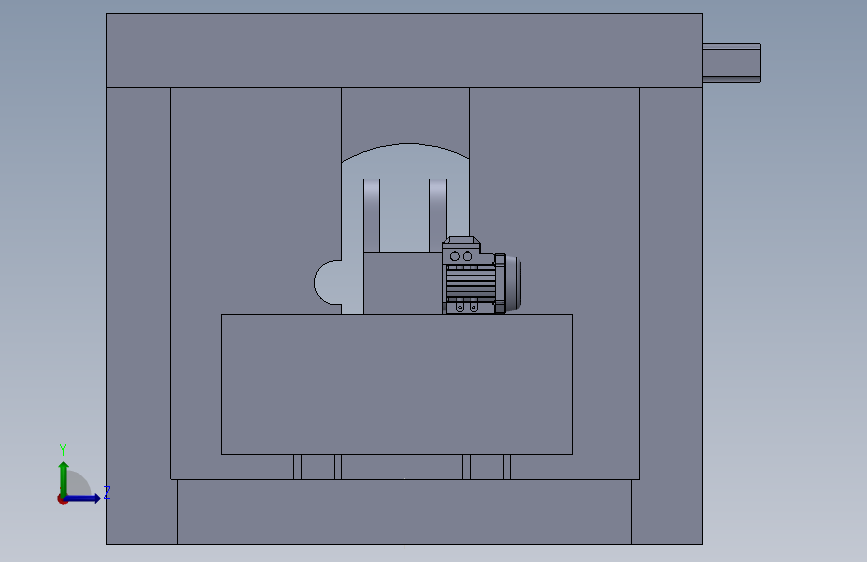867x562 pixels.
Task: Select the shaft protruding from the top right
Action: point(732,63)
